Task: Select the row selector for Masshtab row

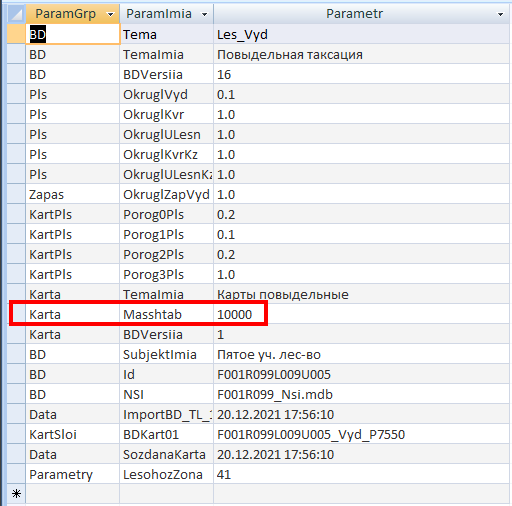Action: (x=16, y=314)
